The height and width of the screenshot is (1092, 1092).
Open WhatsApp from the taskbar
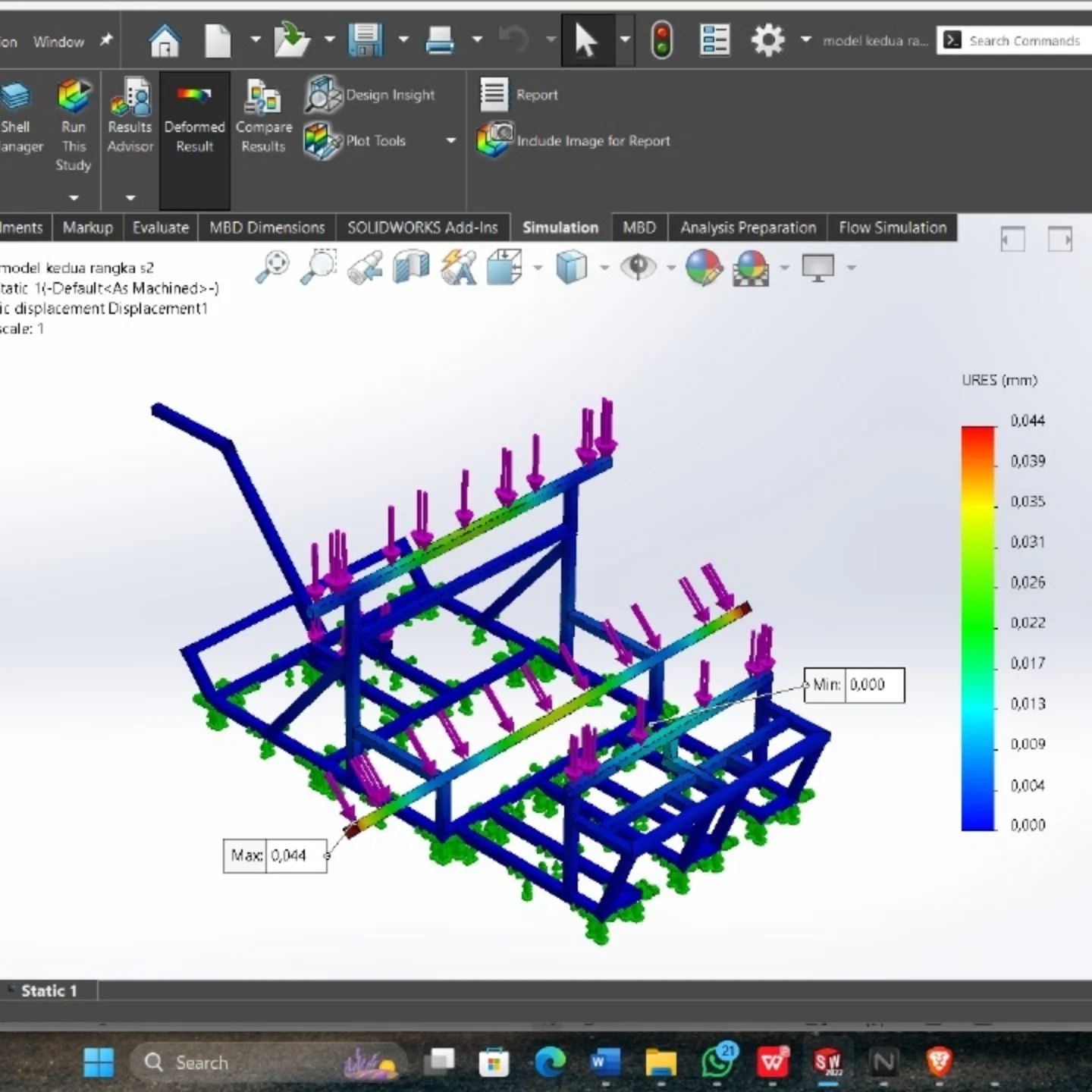tap(717, 1062)
